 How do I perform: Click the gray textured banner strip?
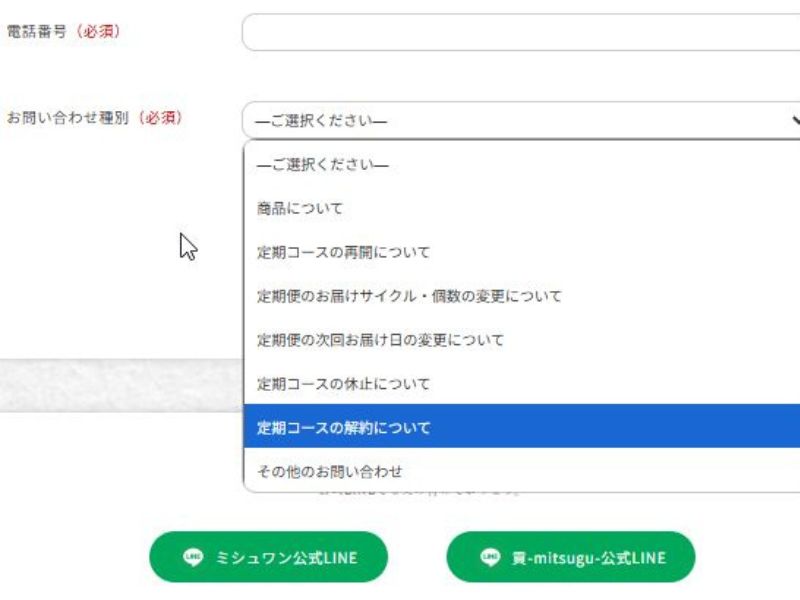click(x=121, y=385)
